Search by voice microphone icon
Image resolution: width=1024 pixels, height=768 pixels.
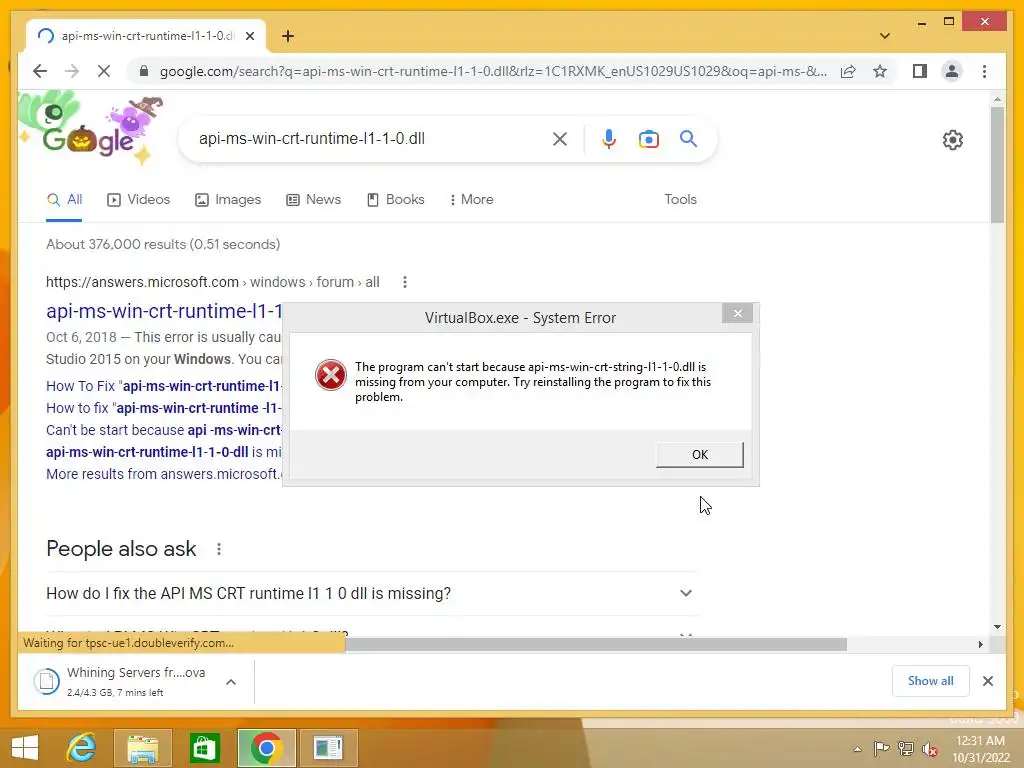pos(609,138)
